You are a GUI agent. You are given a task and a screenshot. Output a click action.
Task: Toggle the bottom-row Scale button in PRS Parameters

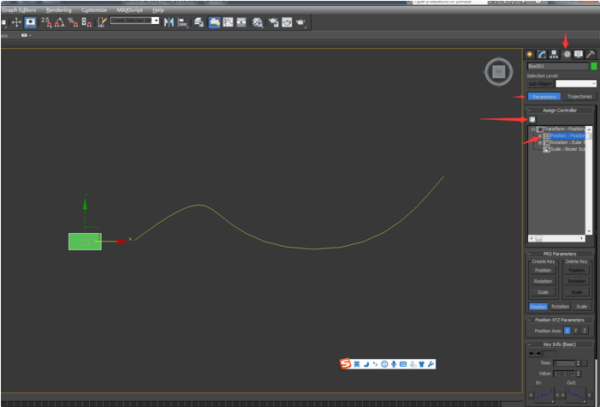pos(582,307)
